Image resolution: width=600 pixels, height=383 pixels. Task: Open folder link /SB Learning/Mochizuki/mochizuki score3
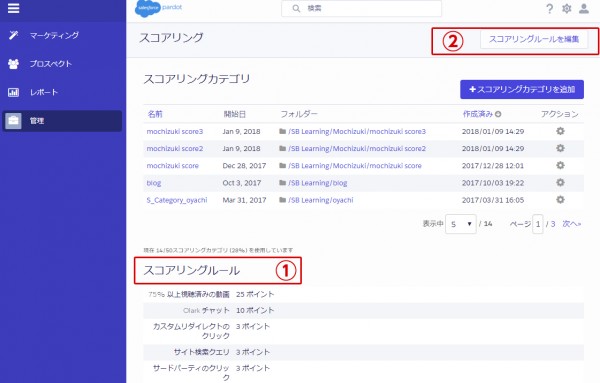pos(357,132)
